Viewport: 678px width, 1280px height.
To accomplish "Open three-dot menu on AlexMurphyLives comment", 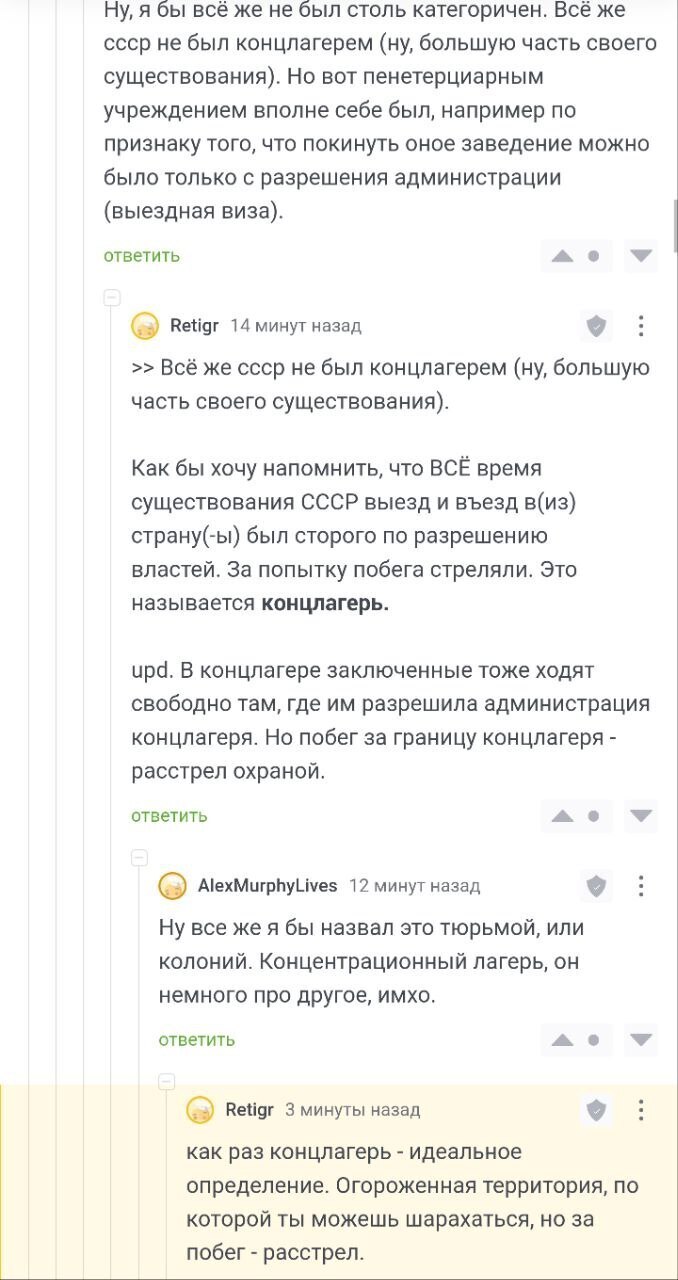I will tap(641, 885).
